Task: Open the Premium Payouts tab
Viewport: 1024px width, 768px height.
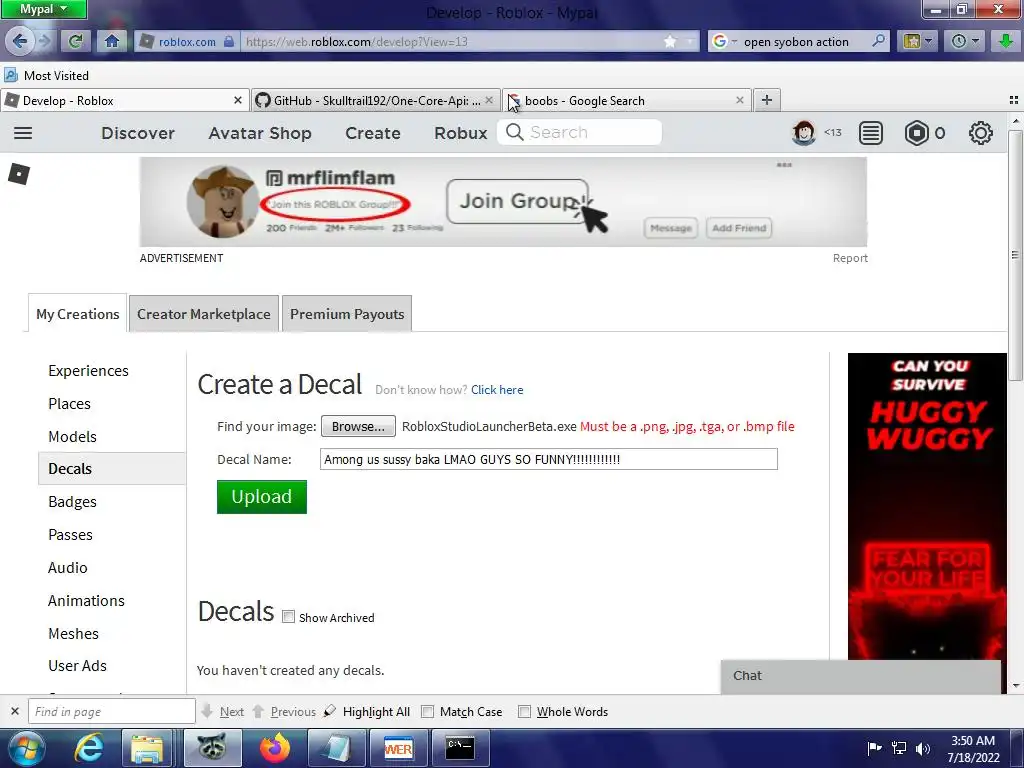Action: (x=347, y=314)
